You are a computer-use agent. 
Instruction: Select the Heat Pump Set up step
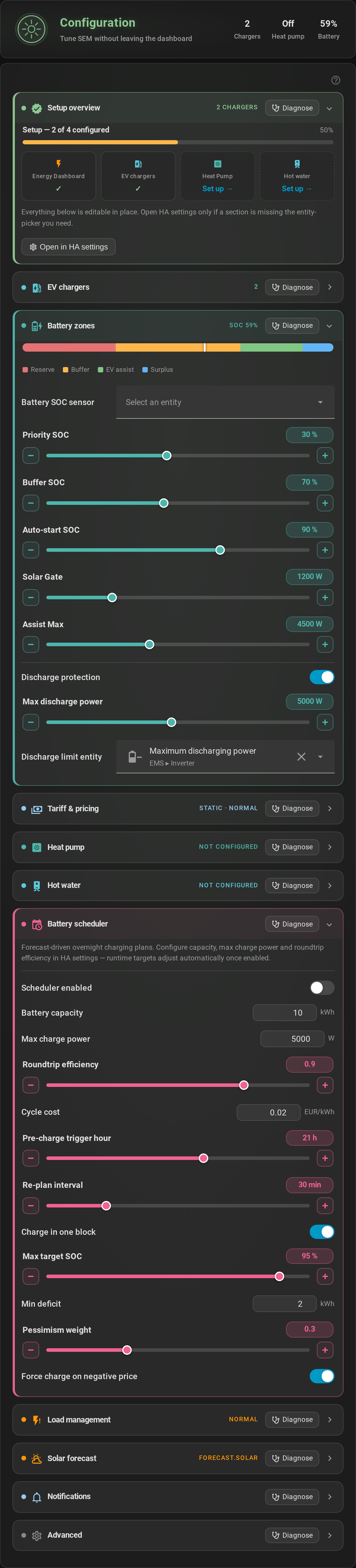click(217, 176)
